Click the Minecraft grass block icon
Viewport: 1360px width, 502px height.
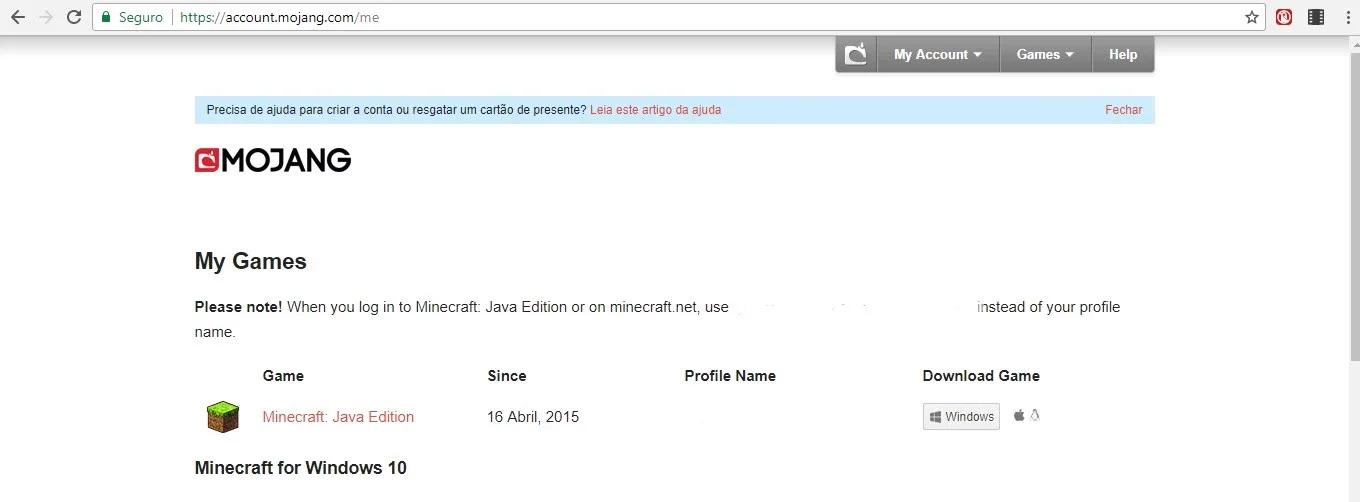coord(223,416)
